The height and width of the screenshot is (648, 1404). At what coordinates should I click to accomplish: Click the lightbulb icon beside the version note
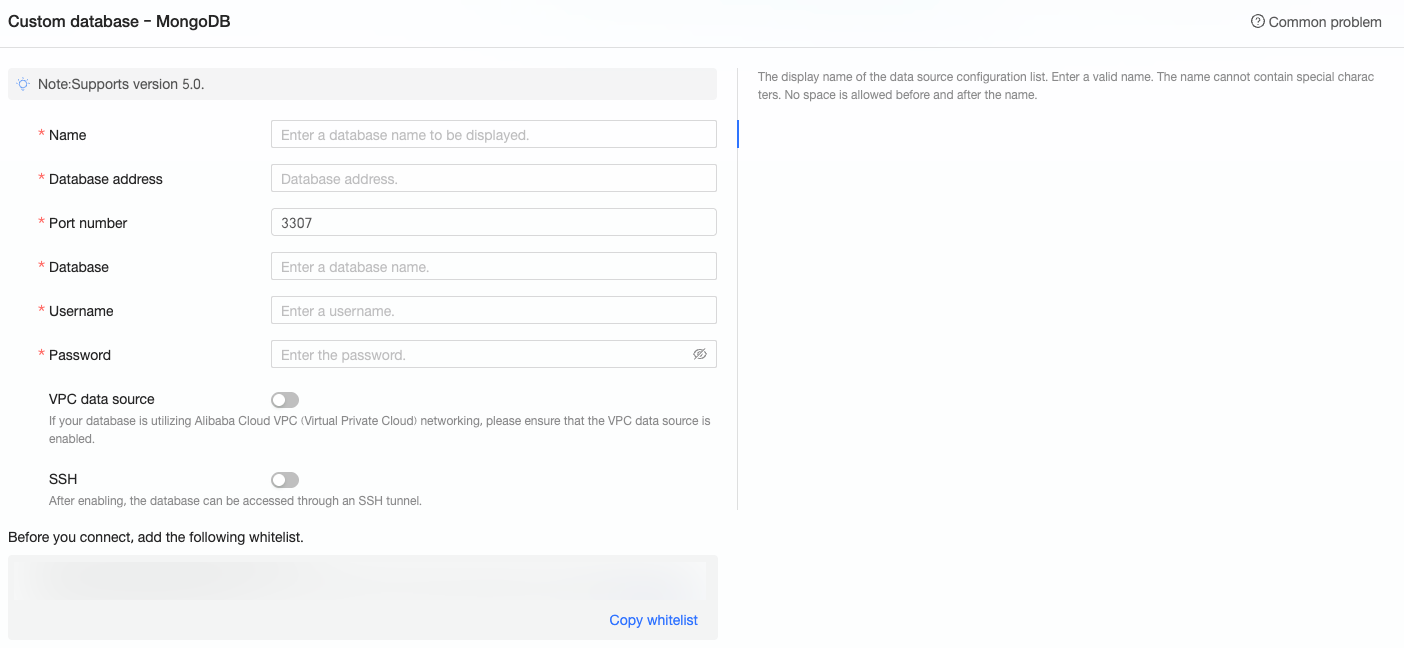click(23, 84)
